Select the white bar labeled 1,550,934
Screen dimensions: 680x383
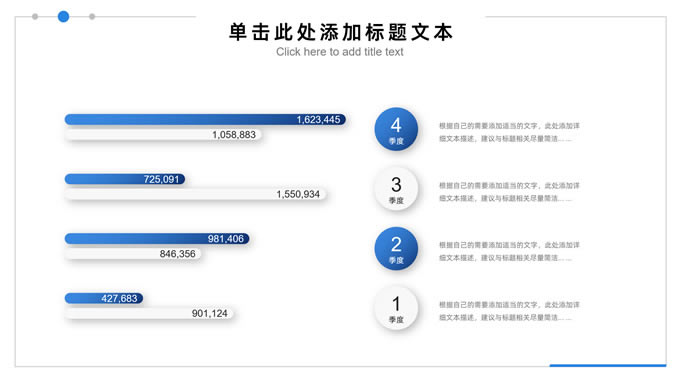195,194
